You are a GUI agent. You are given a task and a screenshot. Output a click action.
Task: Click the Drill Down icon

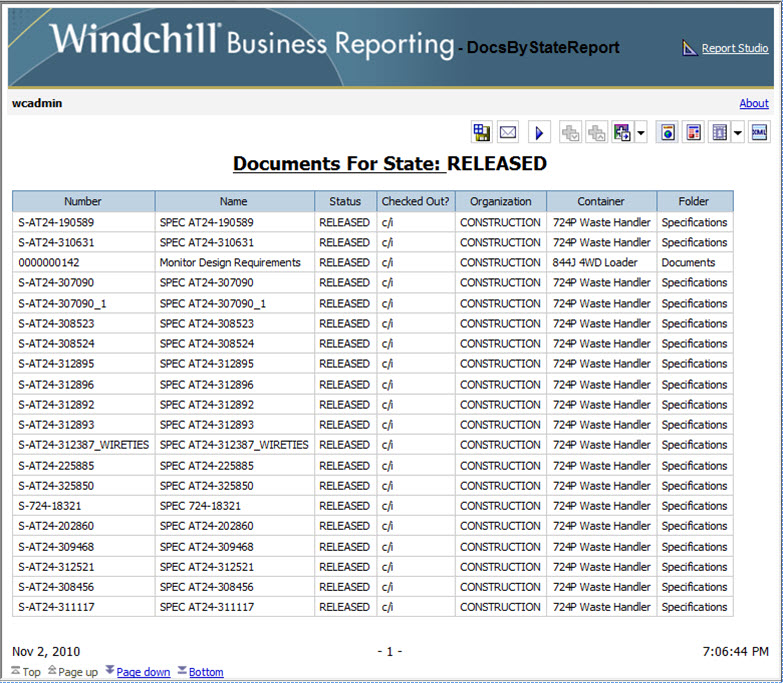point(570,132)
